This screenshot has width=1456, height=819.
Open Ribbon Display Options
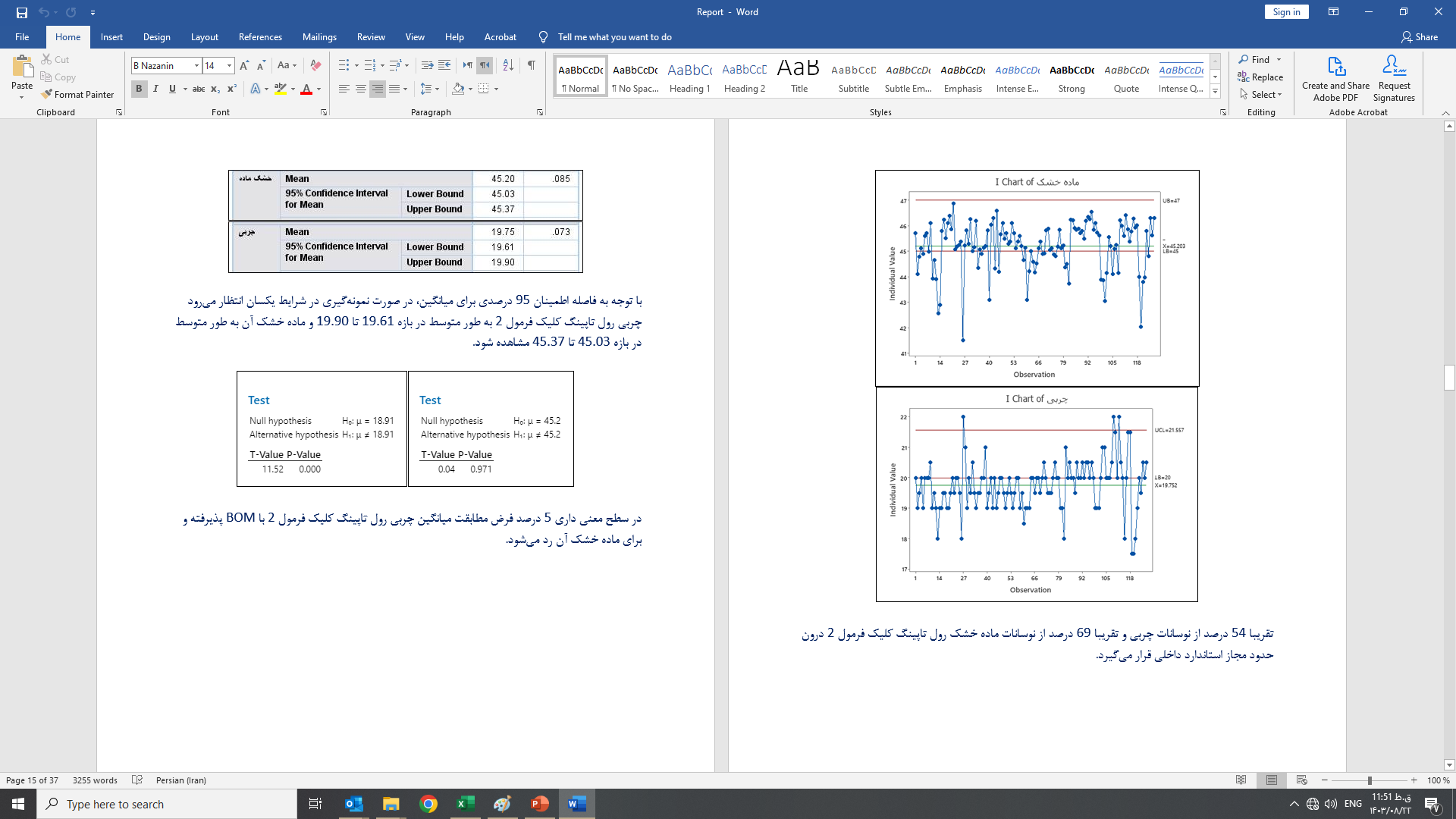click(x=1333, y=12)
